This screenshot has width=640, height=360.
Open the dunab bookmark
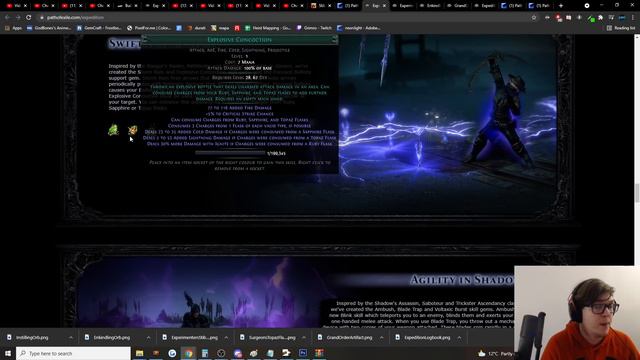(x=197, y=28)
